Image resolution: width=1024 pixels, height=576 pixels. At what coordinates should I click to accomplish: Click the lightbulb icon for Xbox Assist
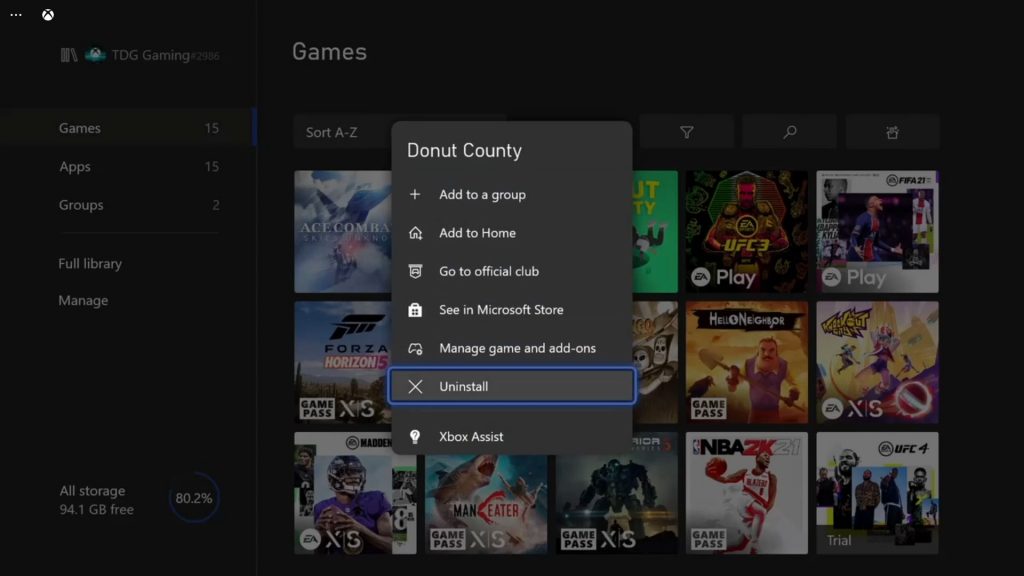415,436
